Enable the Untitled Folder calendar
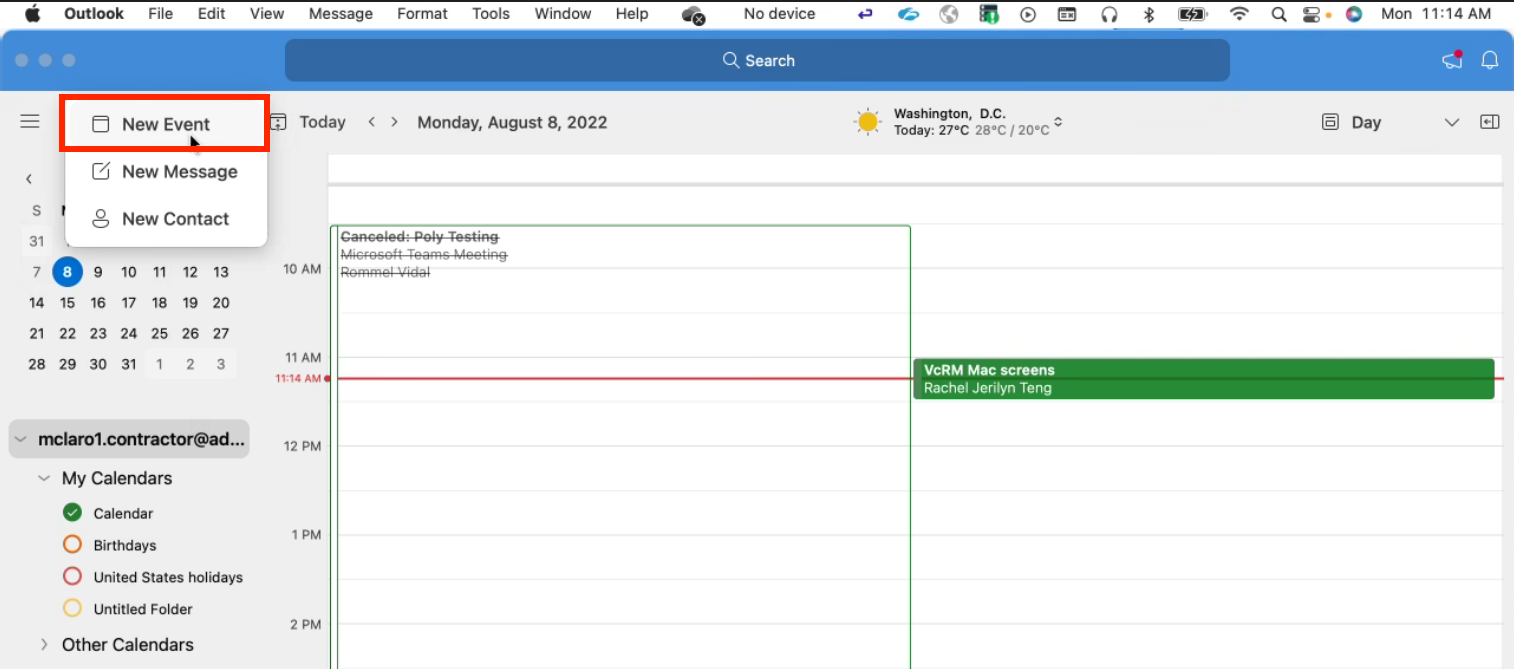The width and height of the screenshot is (1514, 669). (72, 608)
